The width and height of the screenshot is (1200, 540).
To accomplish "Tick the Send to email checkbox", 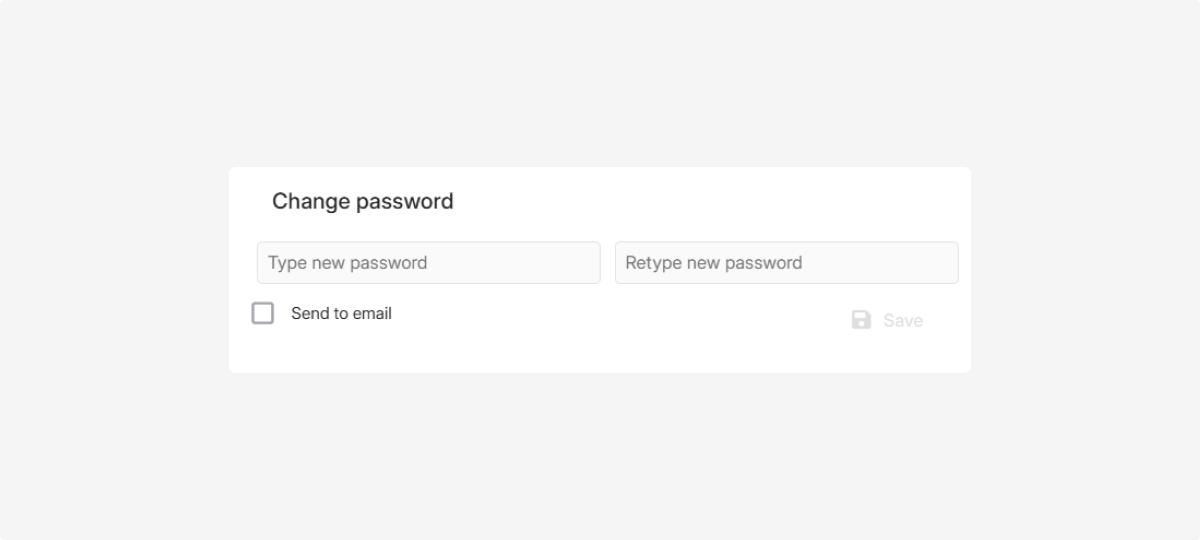I will (263, 313).
